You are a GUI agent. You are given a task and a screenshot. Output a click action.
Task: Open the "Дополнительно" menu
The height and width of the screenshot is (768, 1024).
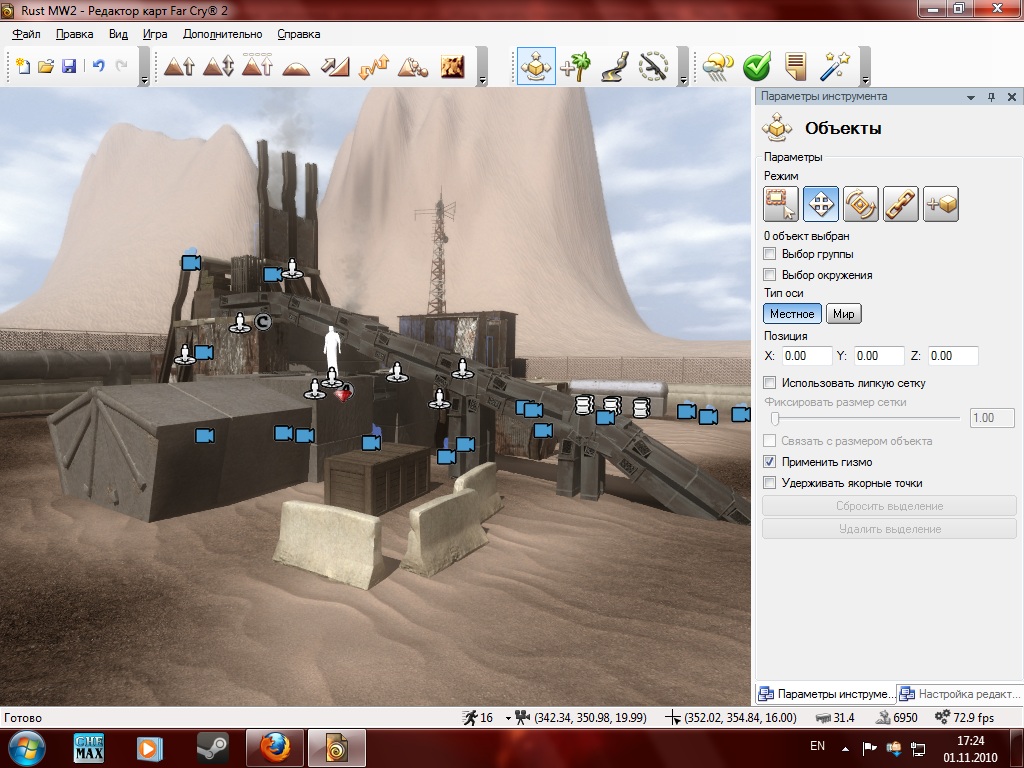pyautogui.click(x=223, y=34)
